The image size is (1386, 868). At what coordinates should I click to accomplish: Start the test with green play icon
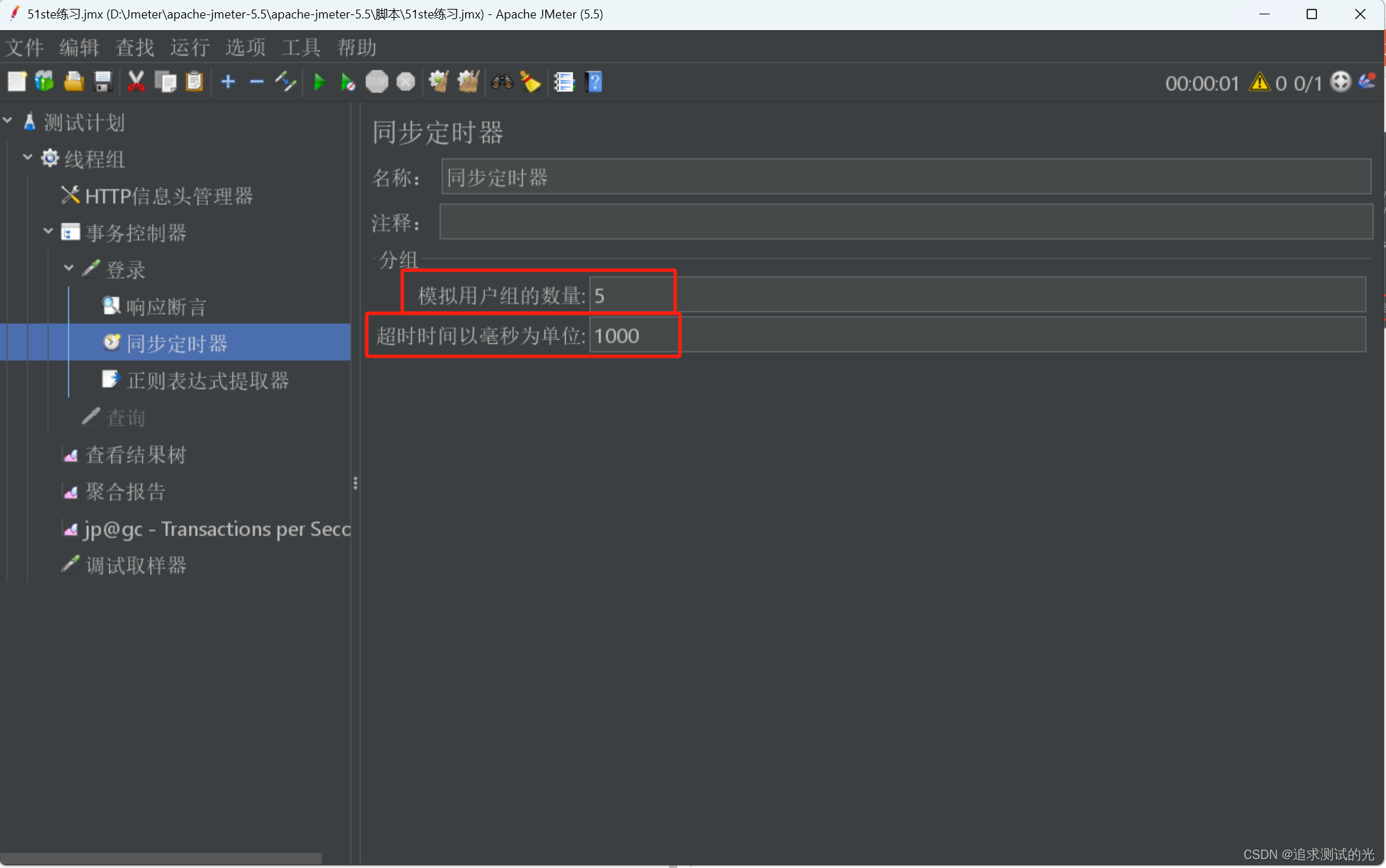tap(319, 82)
